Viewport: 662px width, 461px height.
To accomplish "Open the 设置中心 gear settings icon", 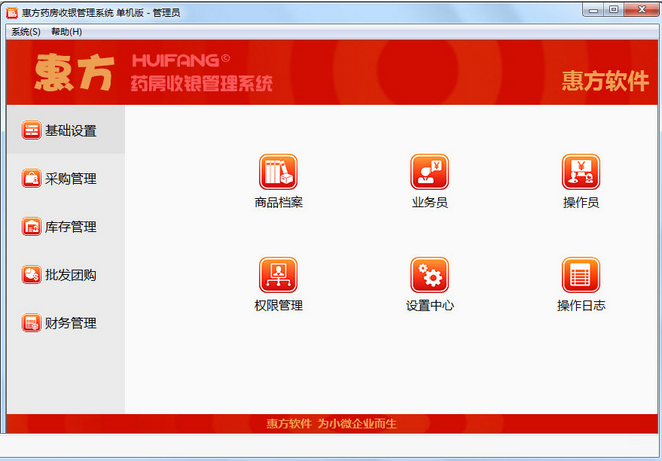I will [x=429, y=275].
